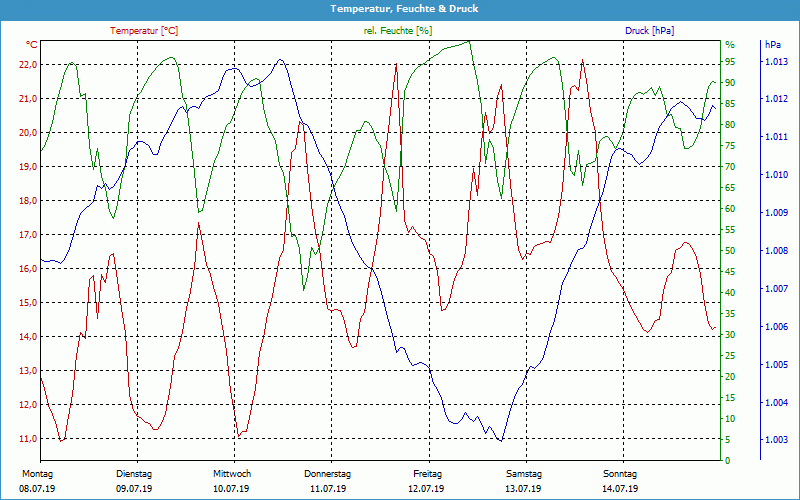800x500 pixels.
Task: Click the '65' humidity axis value
Action: pyautogui.click(x=730, y=188)
